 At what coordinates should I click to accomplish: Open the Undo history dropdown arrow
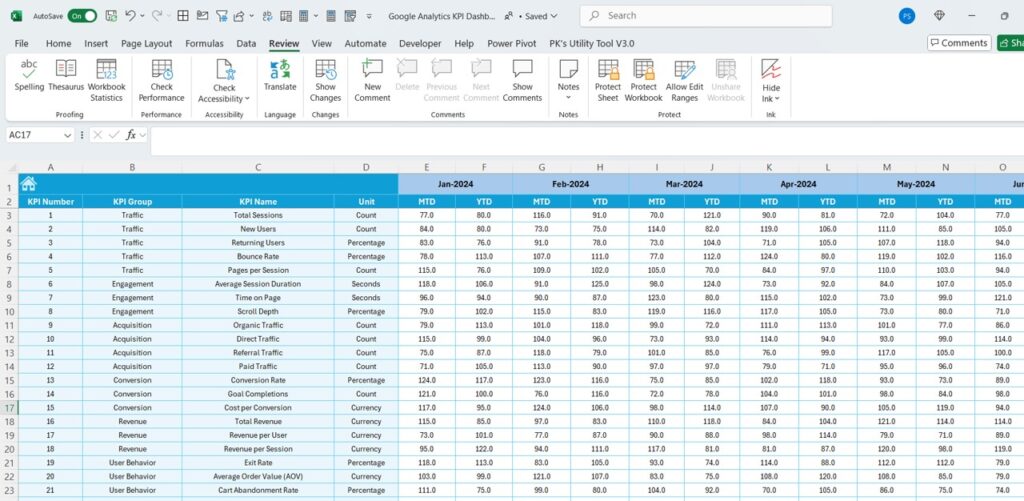point(142,16)
